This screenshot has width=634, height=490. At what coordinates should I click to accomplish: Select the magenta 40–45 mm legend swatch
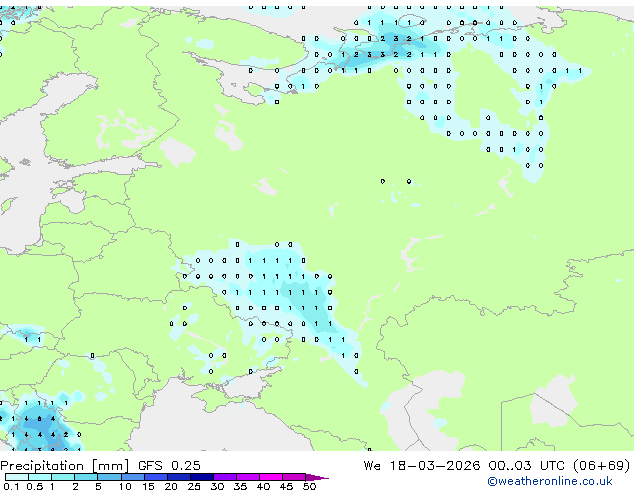pyautogui.click(x=271, y=477)
